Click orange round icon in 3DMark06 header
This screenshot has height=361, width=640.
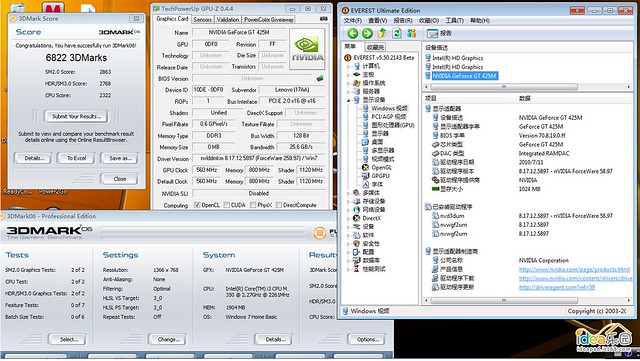pyautogui.click(x=320, y=233)
